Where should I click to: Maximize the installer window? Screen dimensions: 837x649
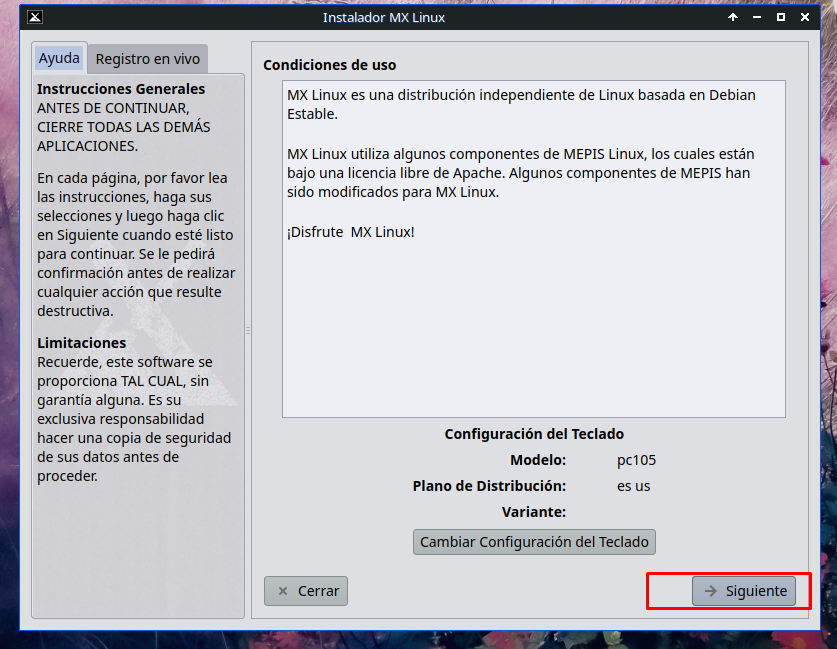point(781,17)
